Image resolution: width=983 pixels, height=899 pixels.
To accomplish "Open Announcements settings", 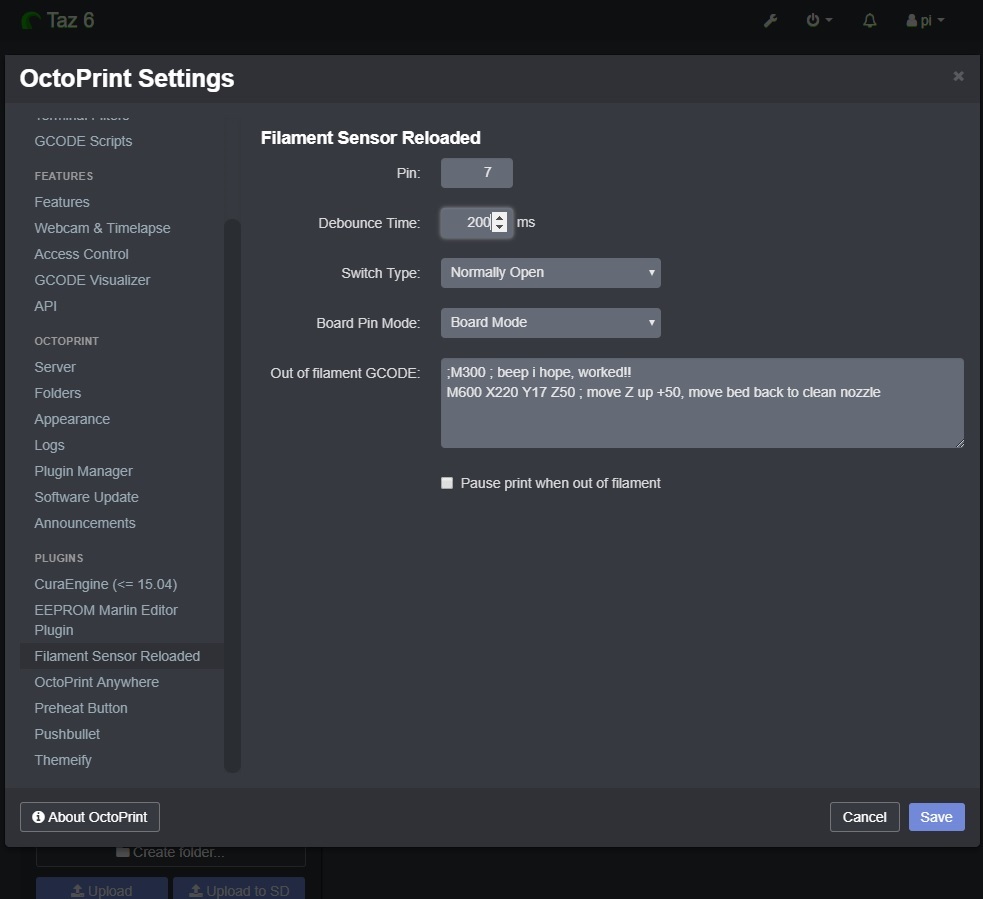I will click(85, 523).
